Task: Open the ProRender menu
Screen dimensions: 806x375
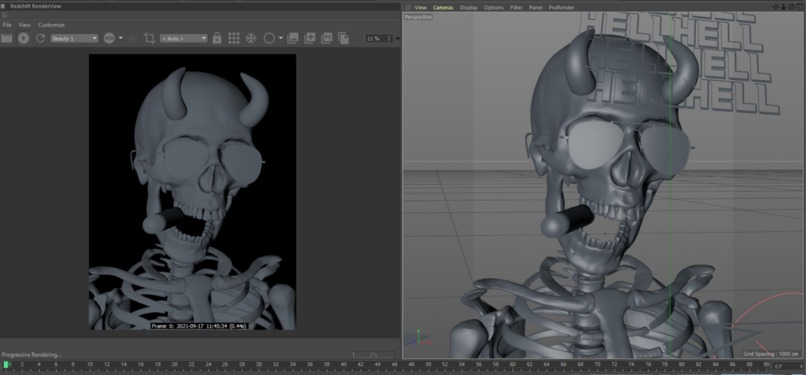Action: 561,8
